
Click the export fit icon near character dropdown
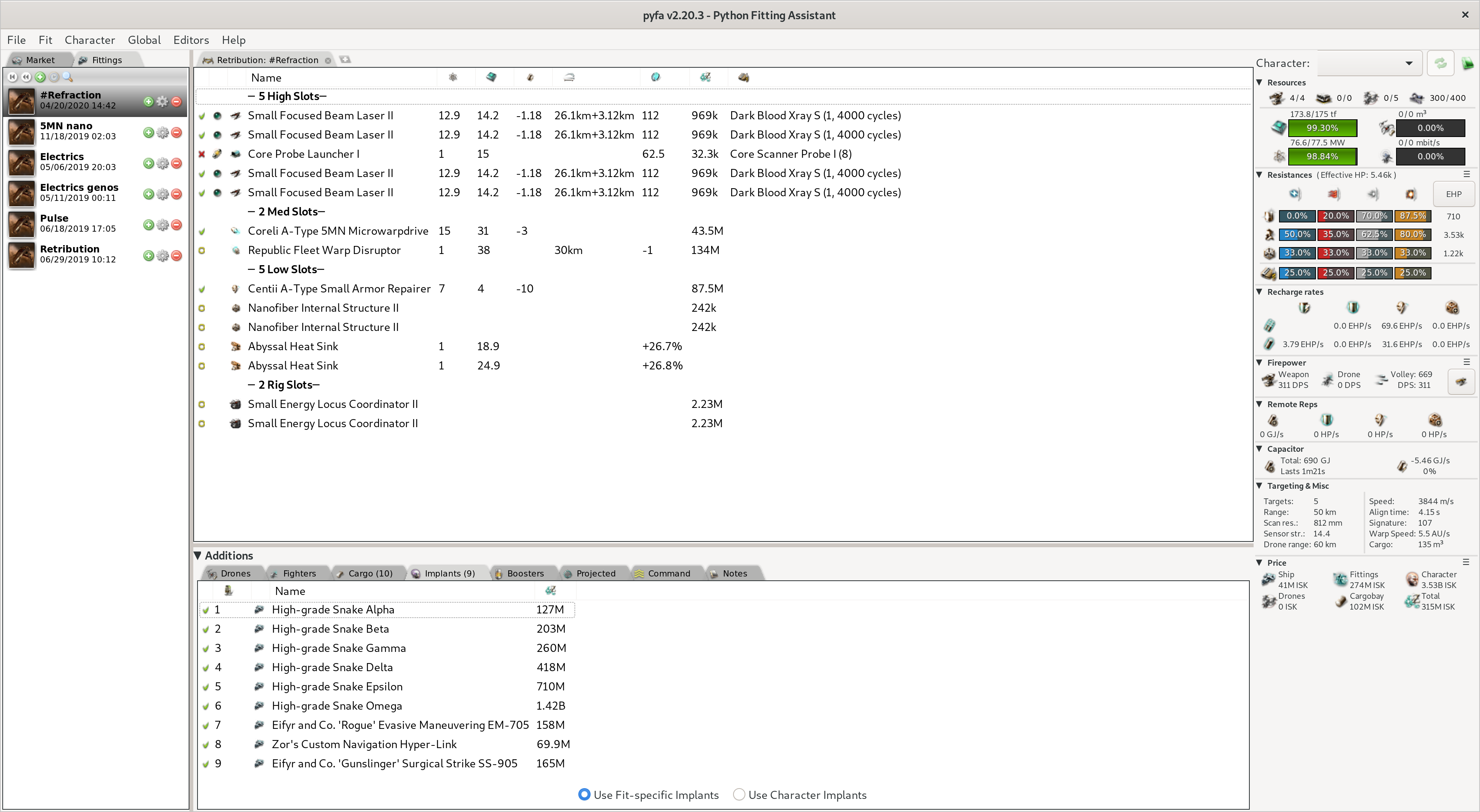1468,63
